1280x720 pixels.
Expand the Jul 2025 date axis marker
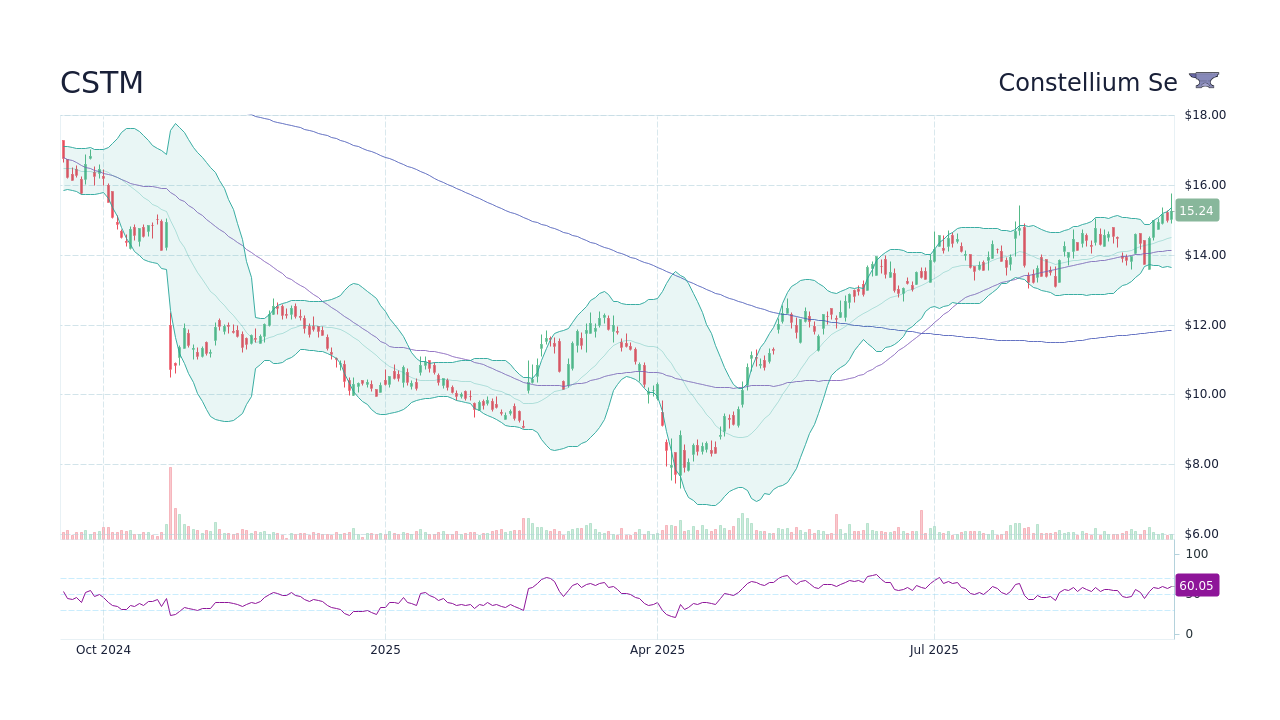coord(935,649)
